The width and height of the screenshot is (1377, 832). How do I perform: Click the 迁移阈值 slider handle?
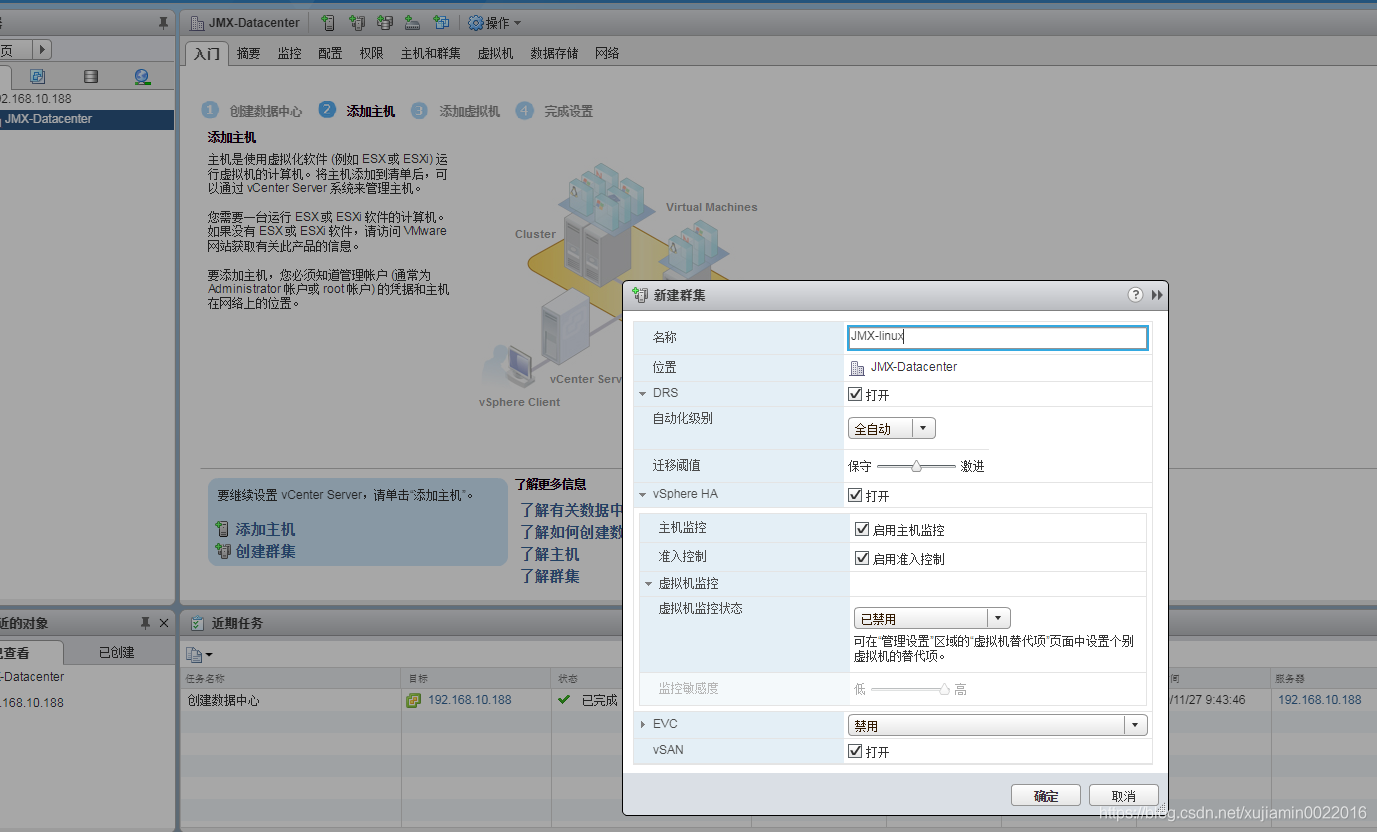tap(917, 466)
